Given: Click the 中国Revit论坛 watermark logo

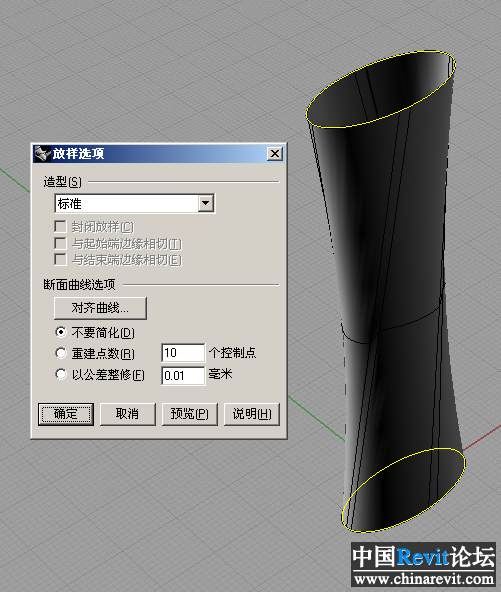Looking at the screenshot, I should 423,564.
